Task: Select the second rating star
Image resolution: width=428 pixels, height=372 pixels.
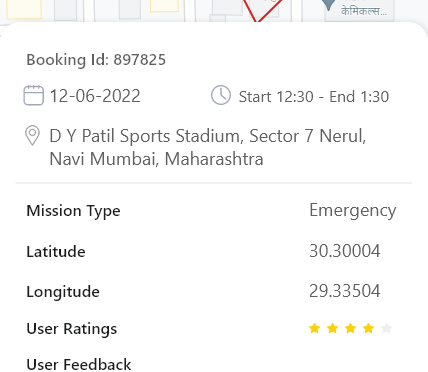Action: pos(332,328)
